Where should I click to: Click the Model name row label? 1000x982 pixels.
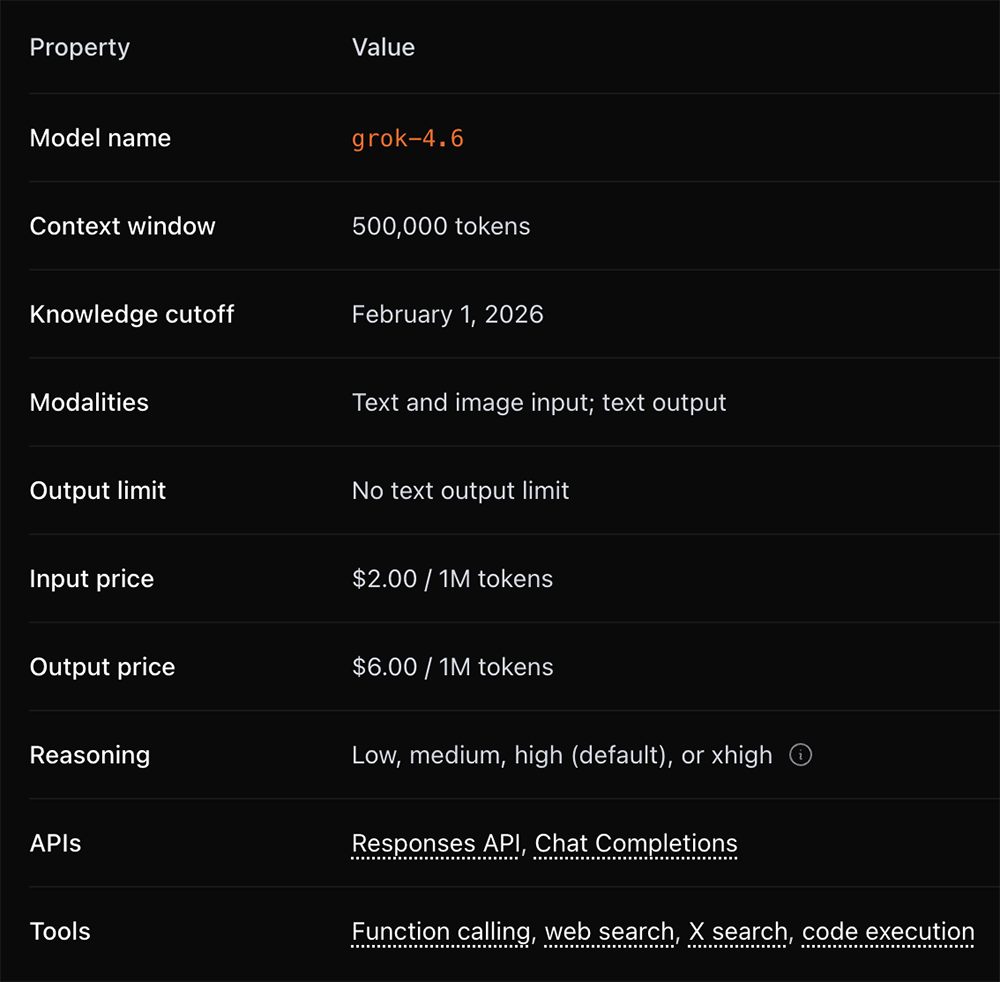100,138
